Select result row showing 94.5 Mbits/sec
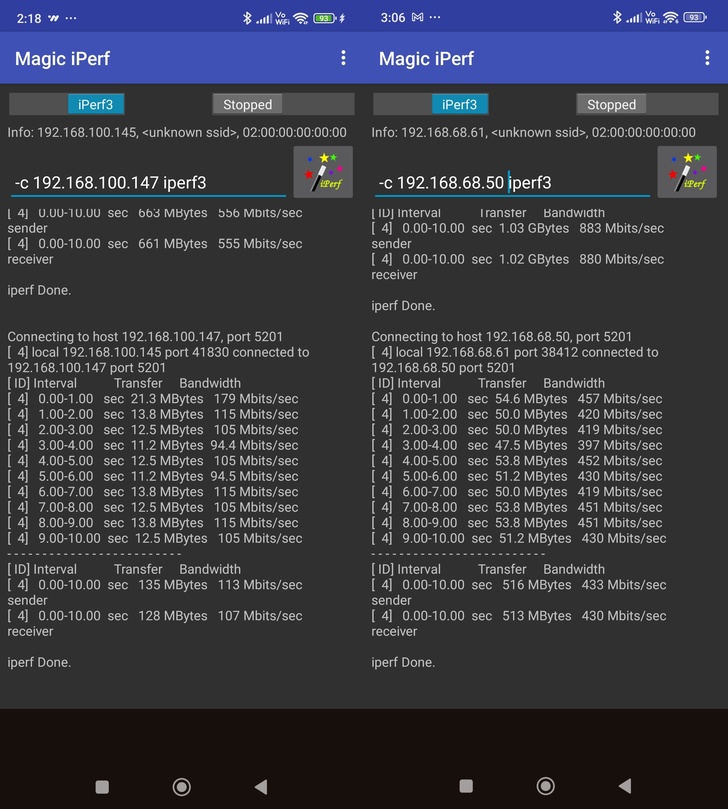The width and height of the screenshot is (728, 809). tap(153, 476)
